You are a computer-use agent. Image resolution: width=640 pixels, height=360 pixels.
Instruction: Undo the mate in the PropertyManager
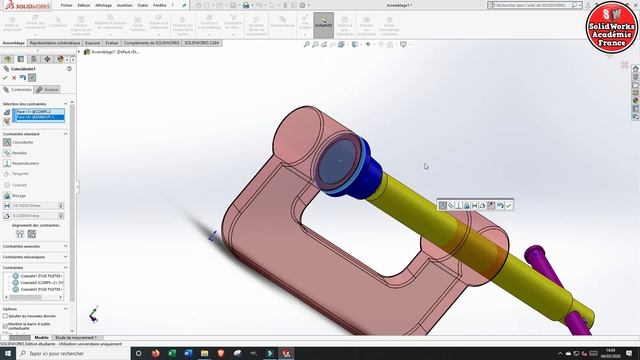pyautogui.click(x=23, y=78)
